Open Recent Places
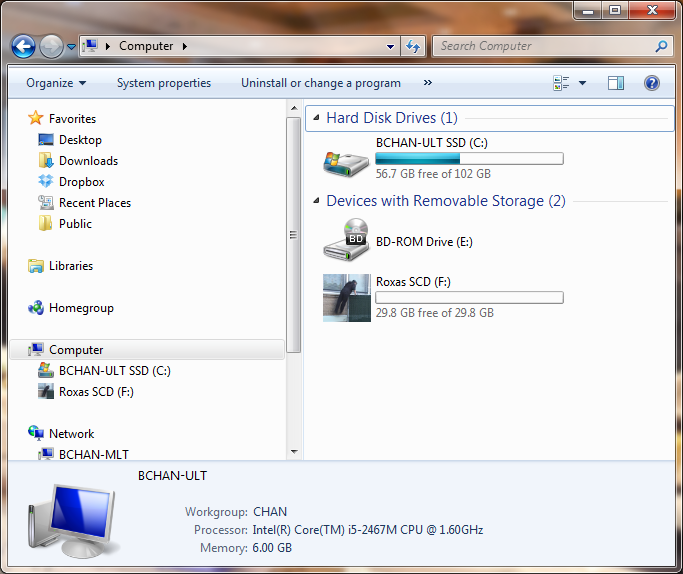The image size is (683, 574). [95, 203]
